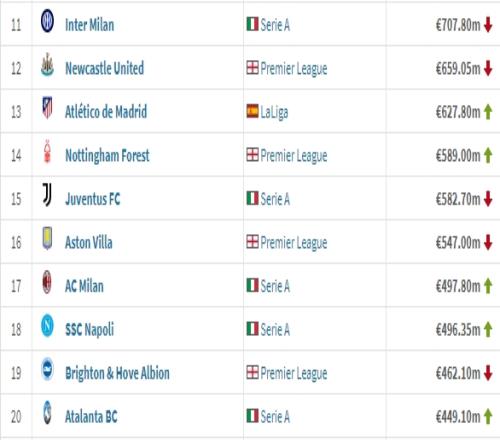Click the Spain flag icon next to LaLiga

[x=252, y=111]
